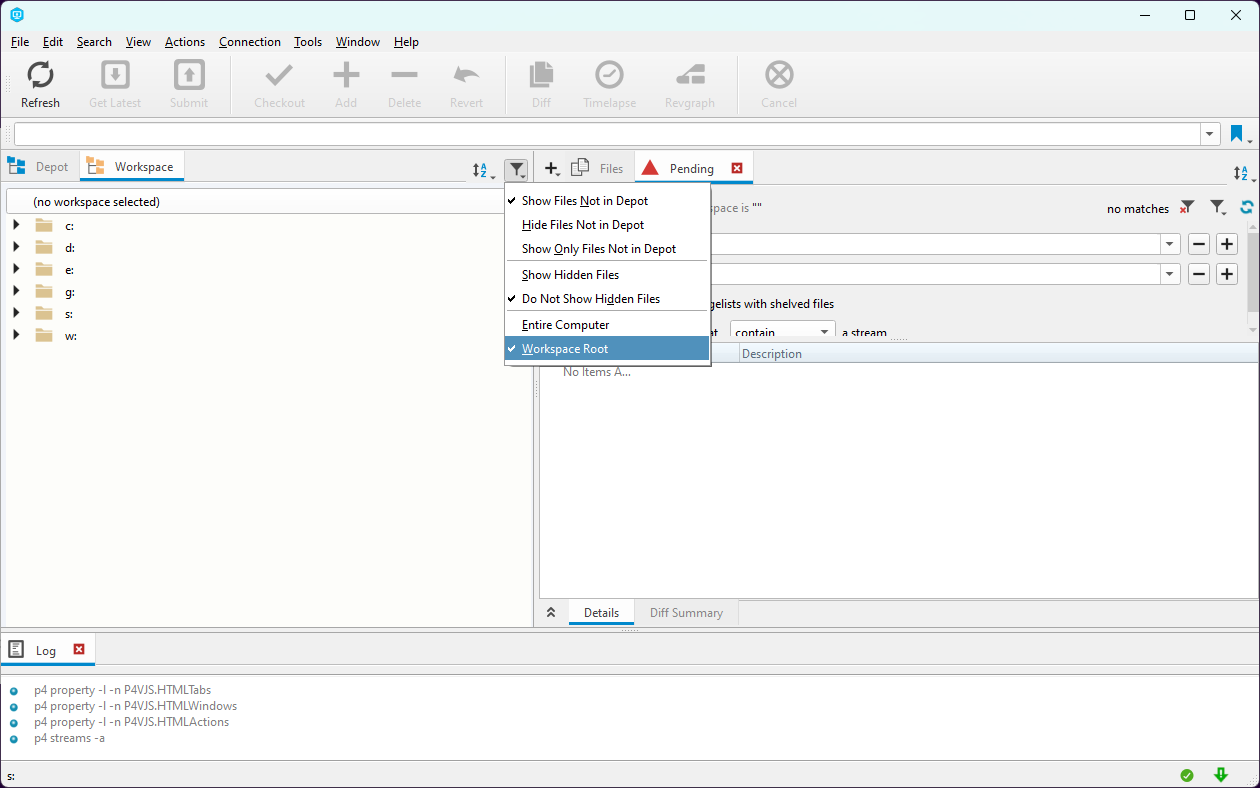Expand the s: drive folder
This screenshot has height=788, width=1260.
point(16,313)
